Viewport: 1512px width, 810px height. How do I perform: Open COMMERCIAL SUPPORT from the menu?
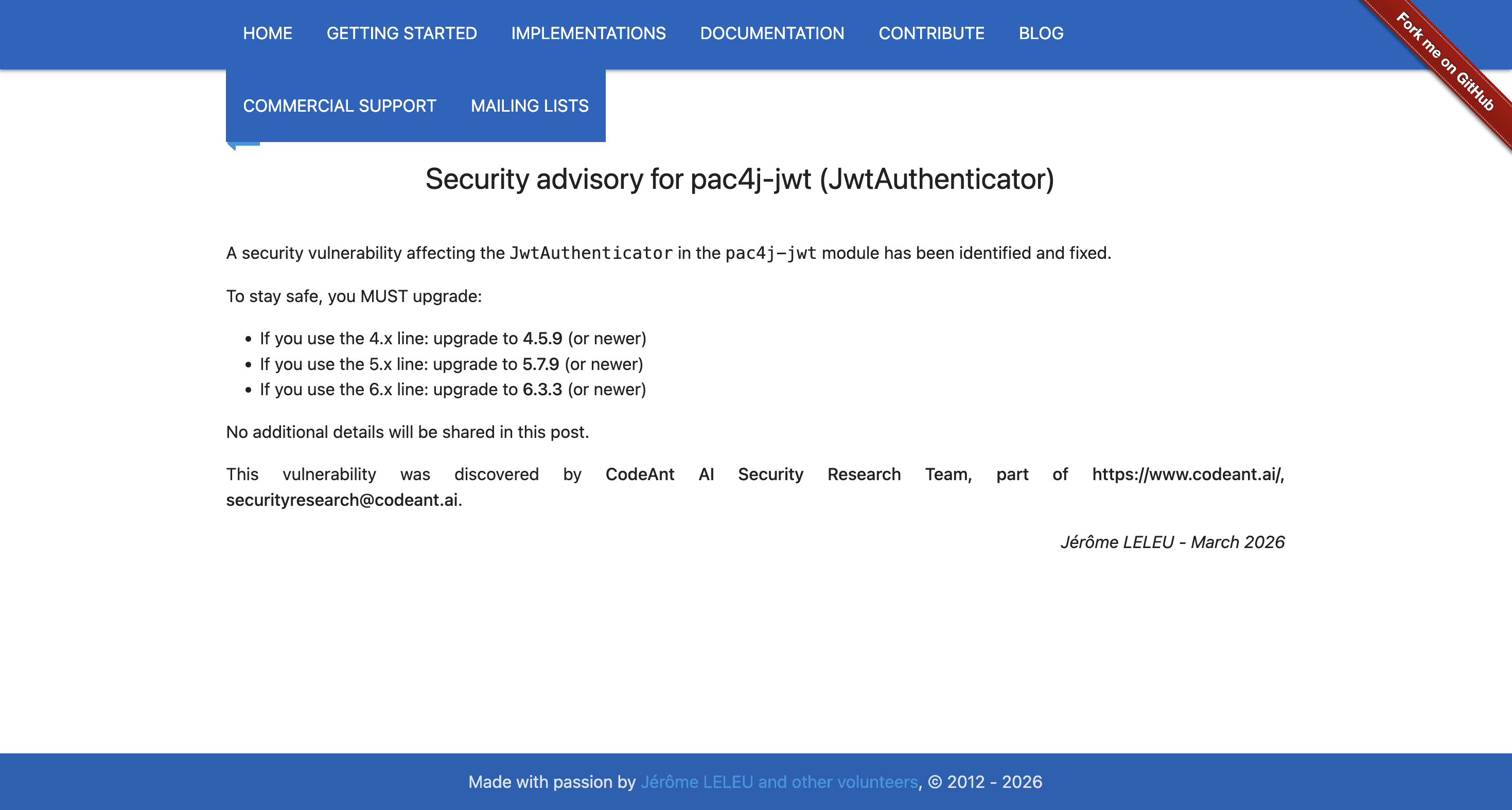pyautogui.click(x=339, y=105)
